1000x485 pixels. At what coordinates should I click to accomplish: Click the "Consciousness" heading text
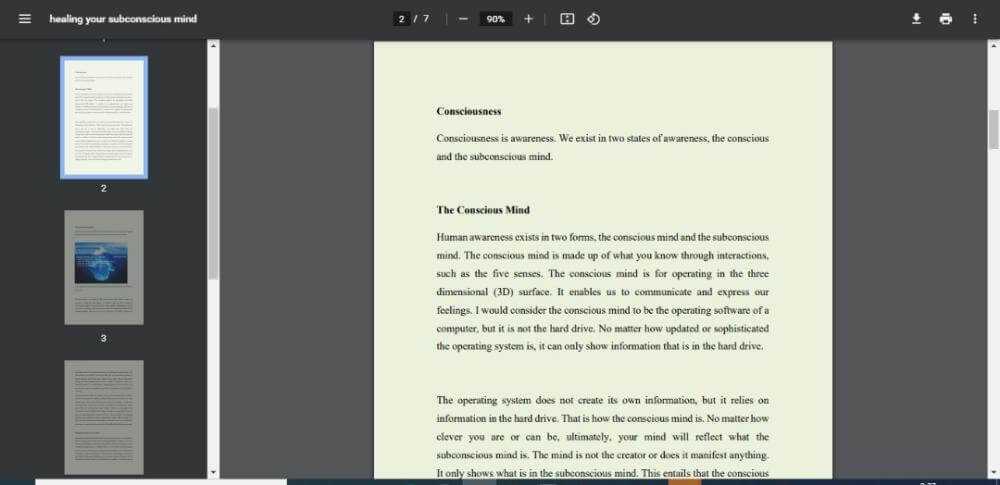(469, 111)
